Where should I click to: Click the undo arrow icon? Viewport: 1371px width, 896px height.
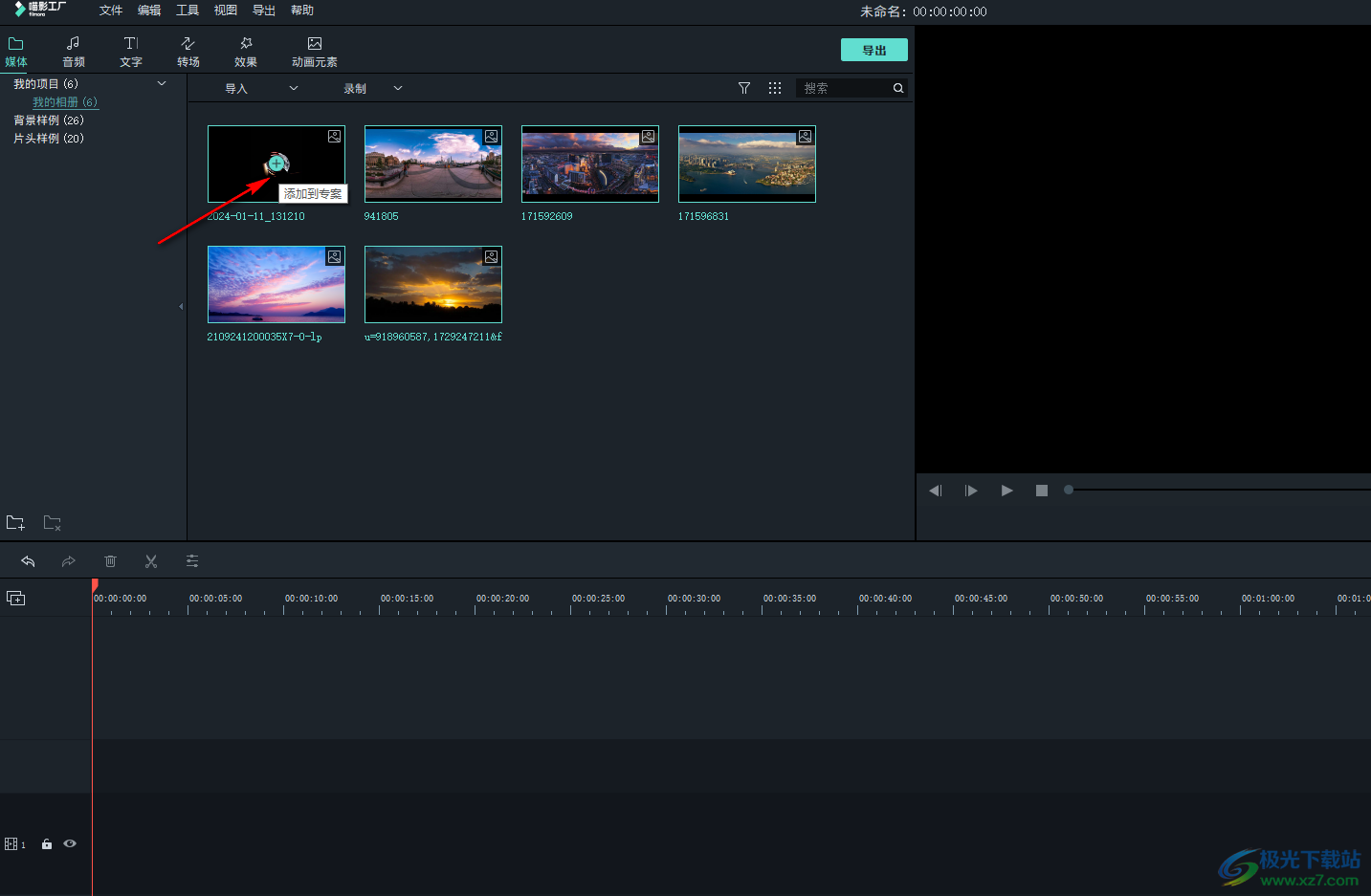click(29, 561)
